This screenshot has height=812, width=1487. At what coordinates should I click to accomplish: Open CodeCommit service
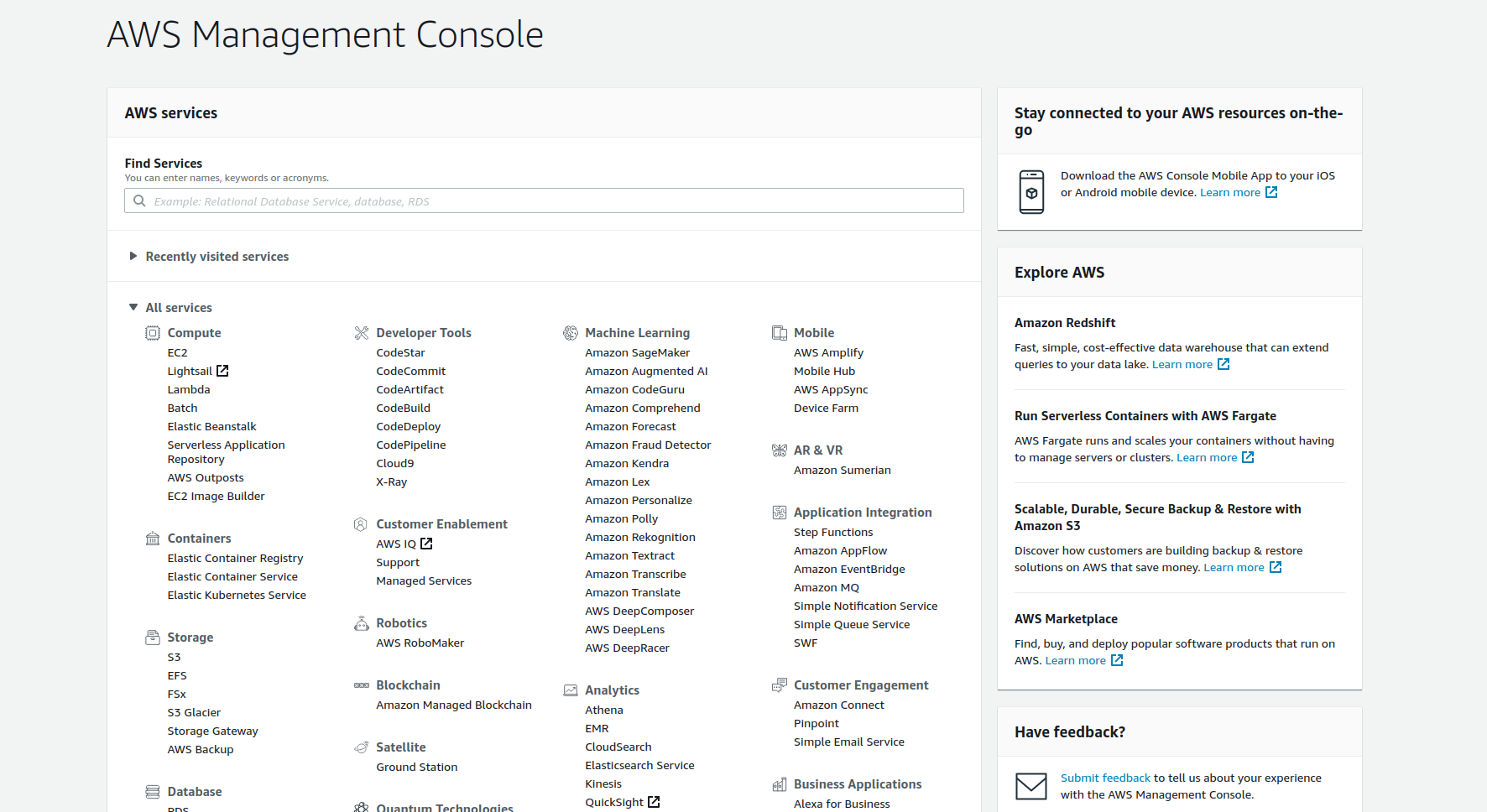pos(411,372)
